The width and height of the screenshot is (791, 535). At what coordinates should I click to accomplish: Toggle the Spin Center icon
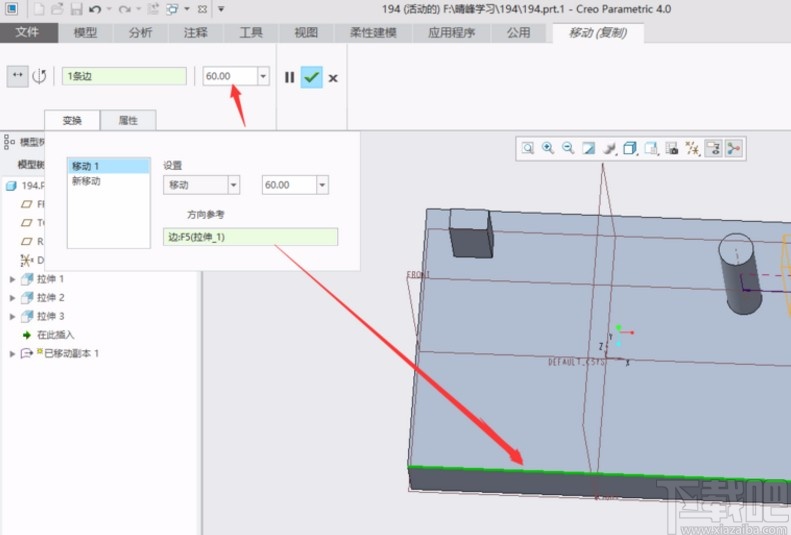point(734,148)
